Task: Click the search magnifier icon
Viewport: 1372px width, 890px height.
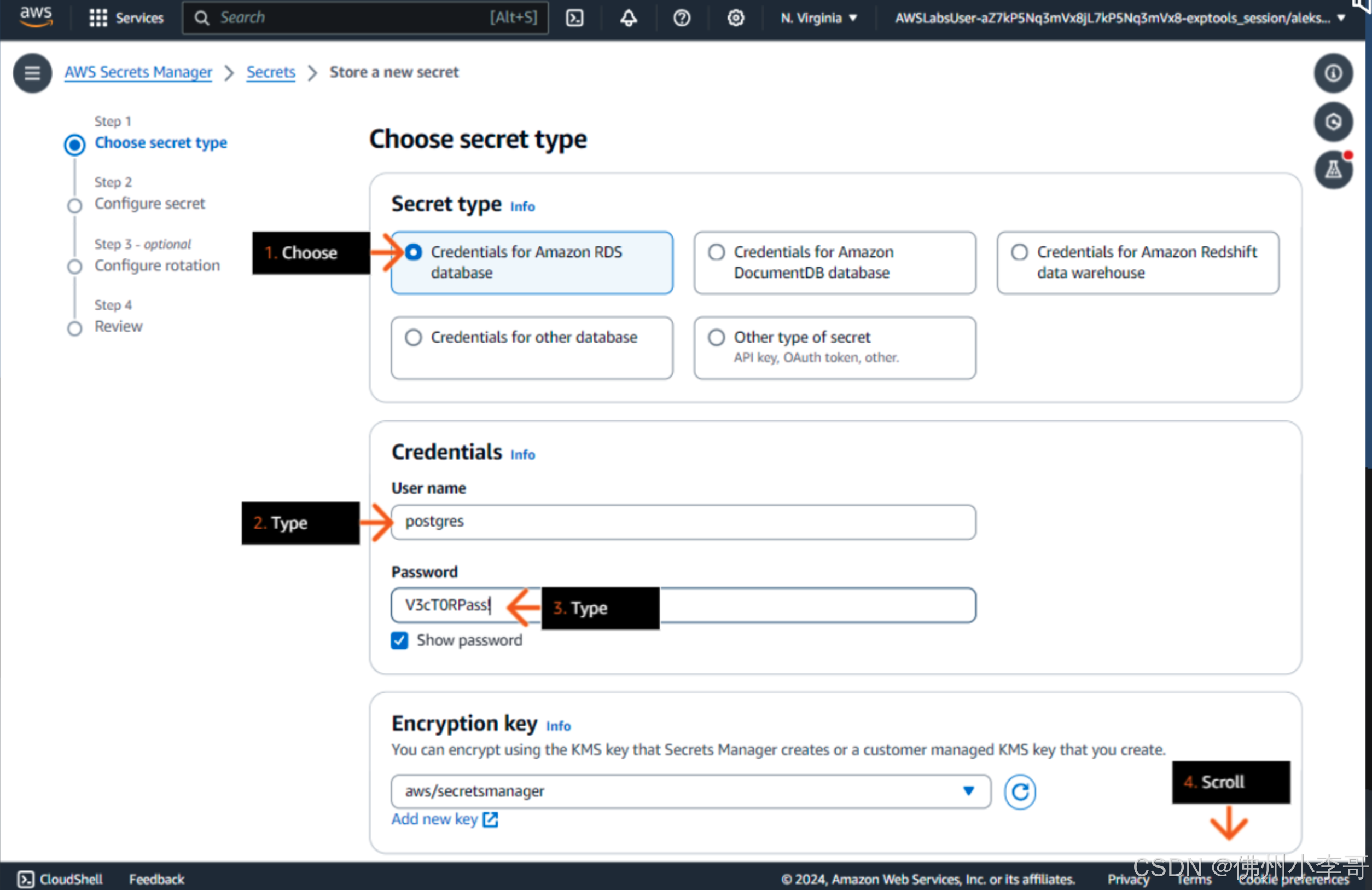Action: click(x=201, y=18)
